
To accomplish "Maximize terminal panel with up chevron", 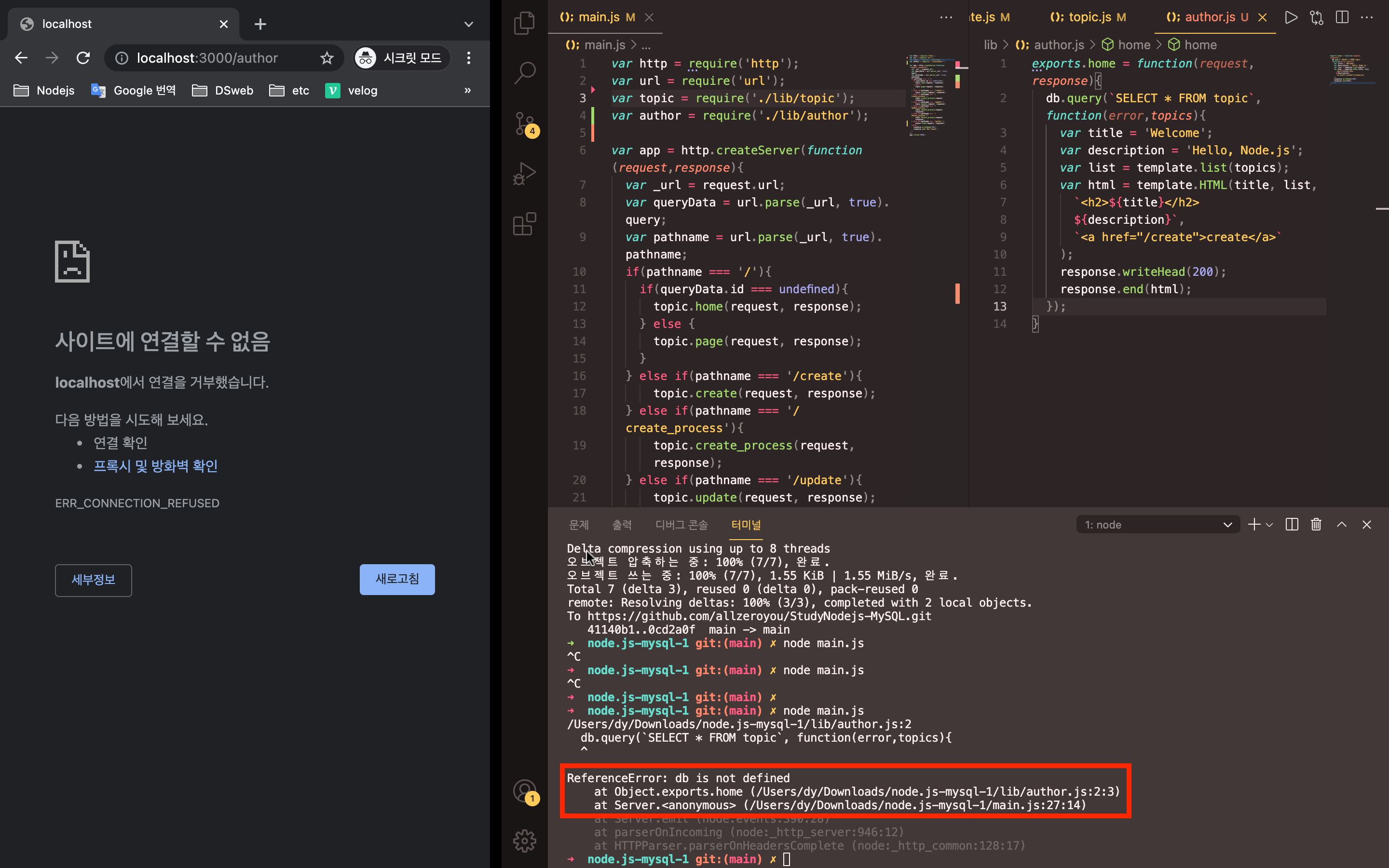I will coord(1341,524).
